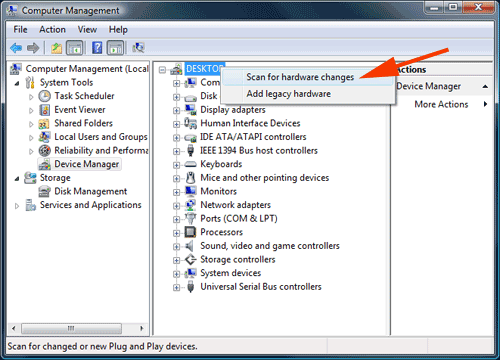Click the Mice and pointing devices icon
The height and width of the screenshot is (360, 500).
tap(191, 178)
